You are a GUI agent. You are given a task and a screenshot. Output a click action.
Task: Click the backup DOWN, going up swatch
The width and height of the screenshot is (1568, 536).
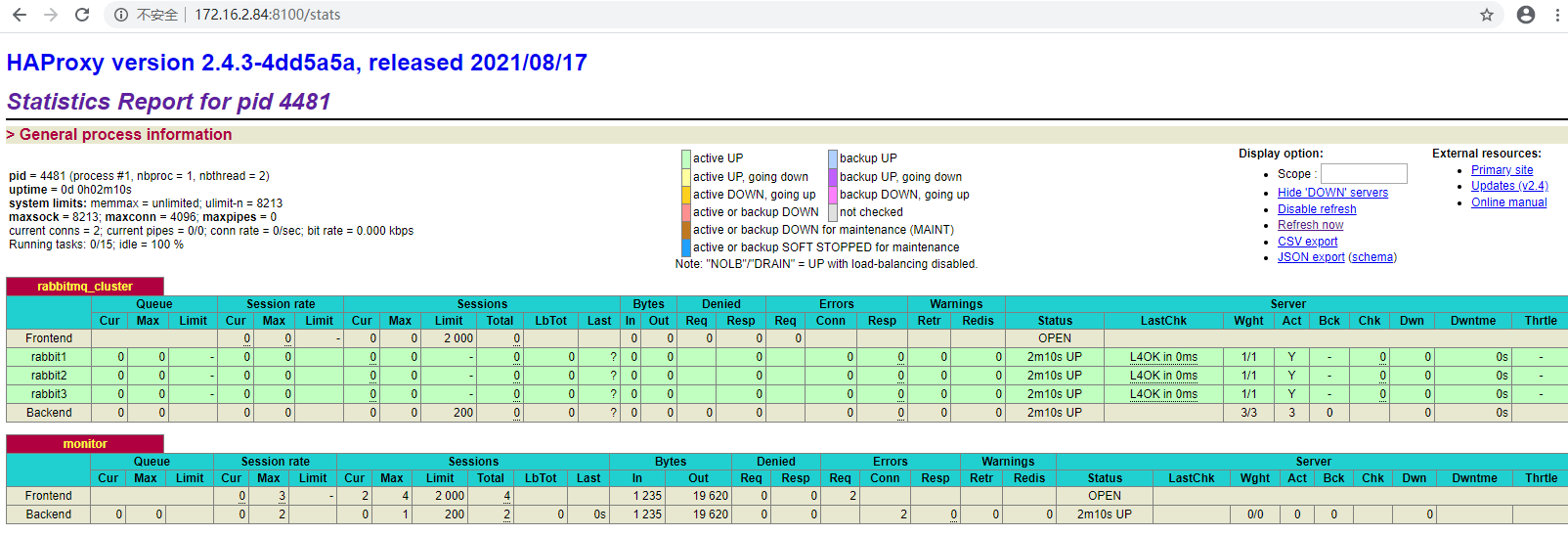(x=833, y=194)
